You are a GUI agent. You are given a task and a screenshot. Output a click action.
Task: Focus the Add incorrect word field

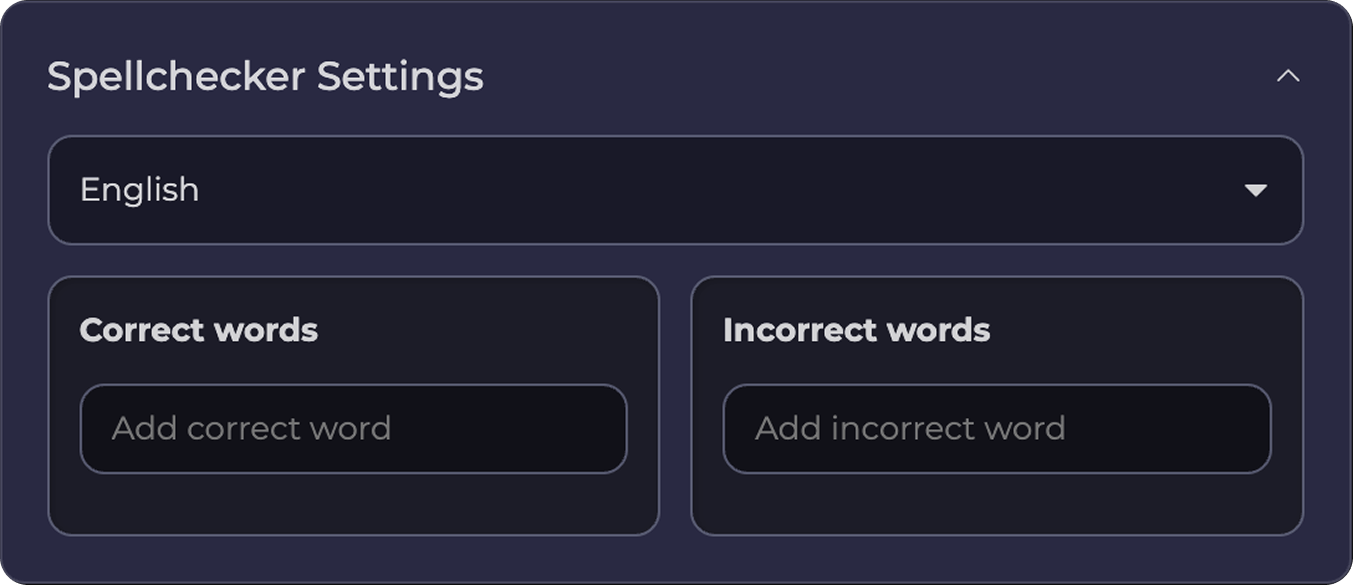pos(996,429)
